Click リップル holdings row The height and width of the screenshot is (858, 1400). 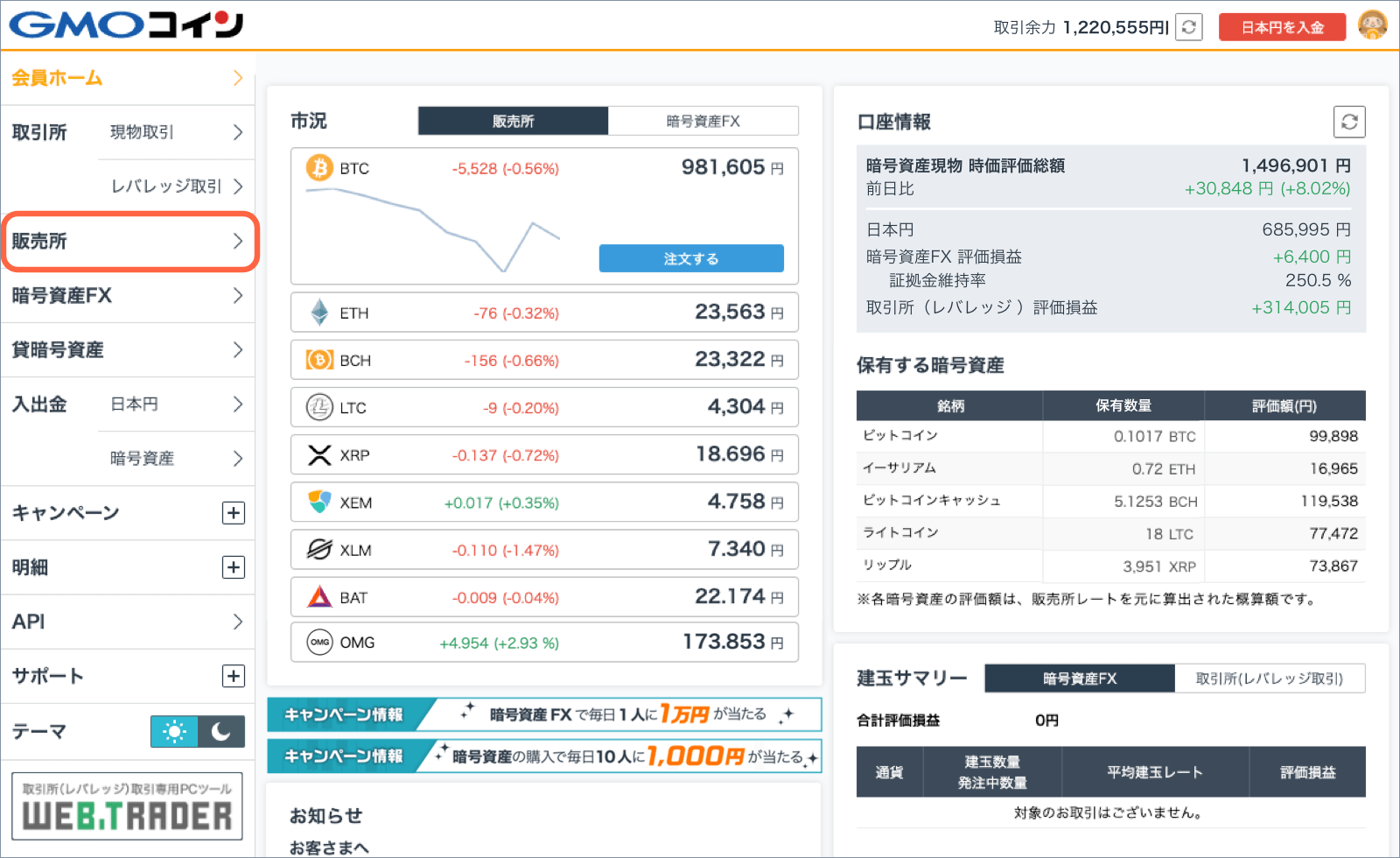pos(1111,566)
